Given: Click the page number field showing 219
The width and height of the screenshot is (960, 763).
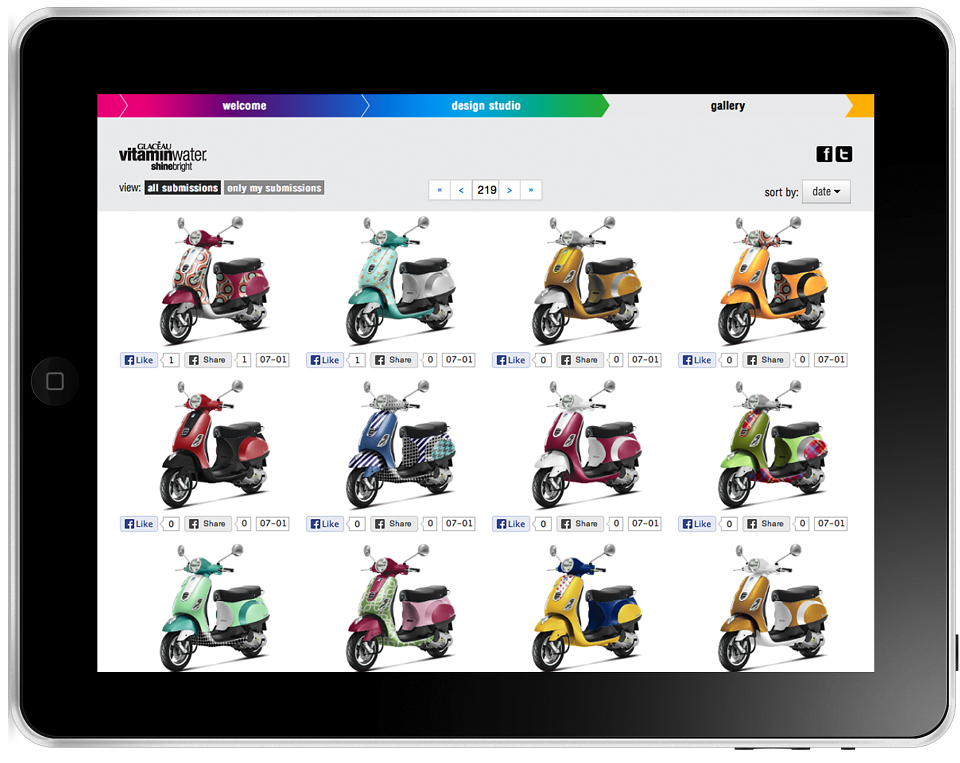Looking at the screenshot, I should [486, 190].
